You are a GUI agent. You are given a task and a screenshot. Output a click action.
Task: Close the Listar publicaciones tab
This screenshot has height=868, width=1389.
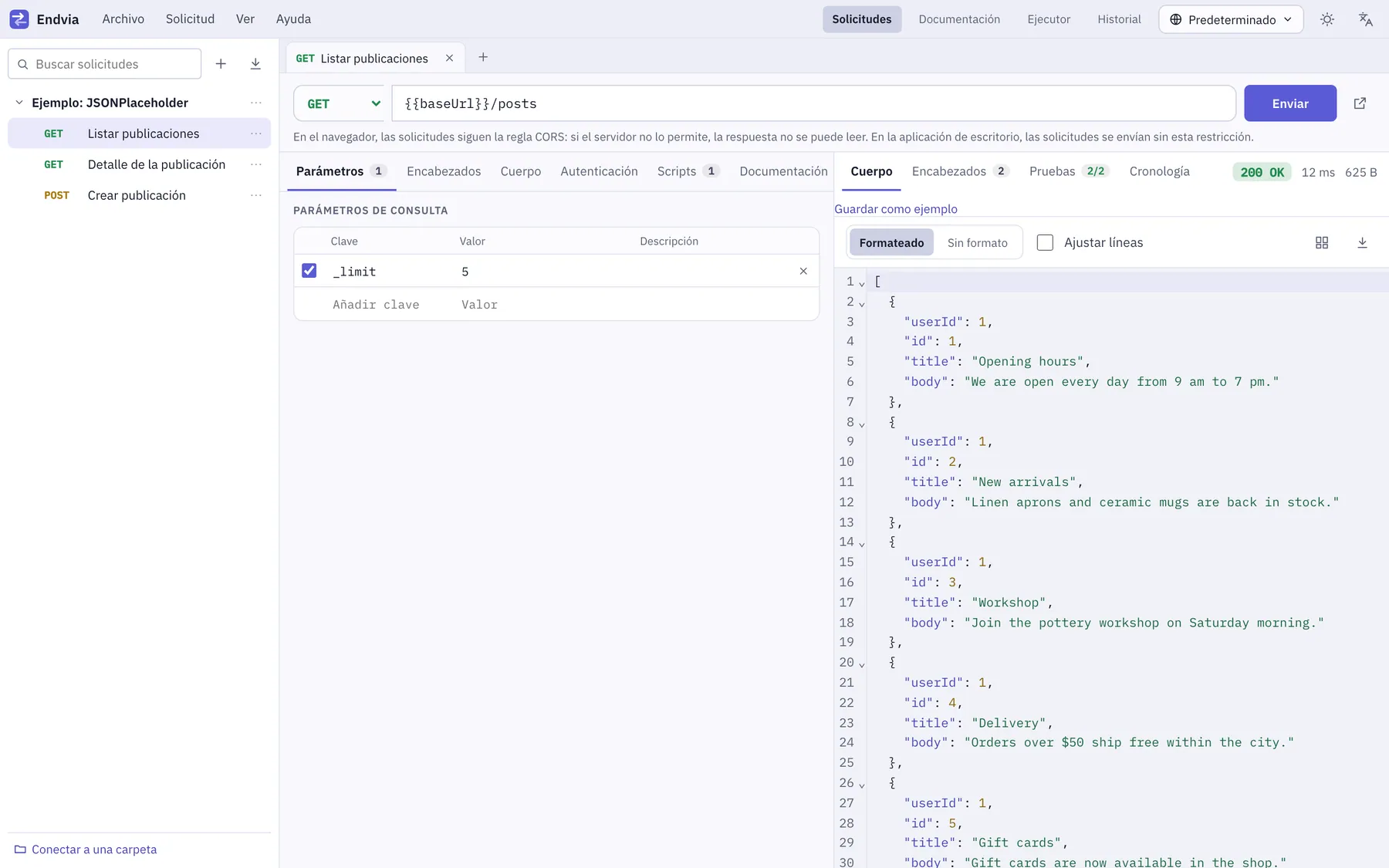pyautogui.click(x=449, y=59)
